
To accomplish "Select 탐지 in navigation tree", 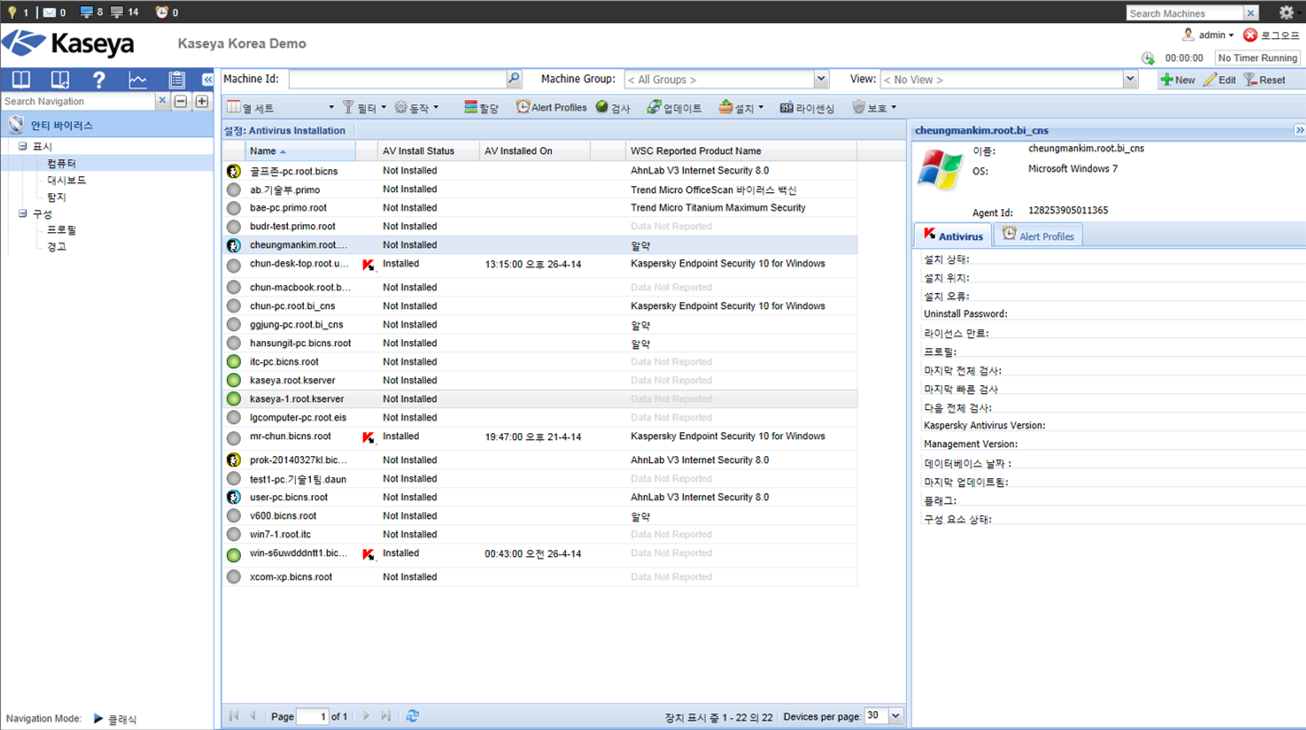I will 57,197.
